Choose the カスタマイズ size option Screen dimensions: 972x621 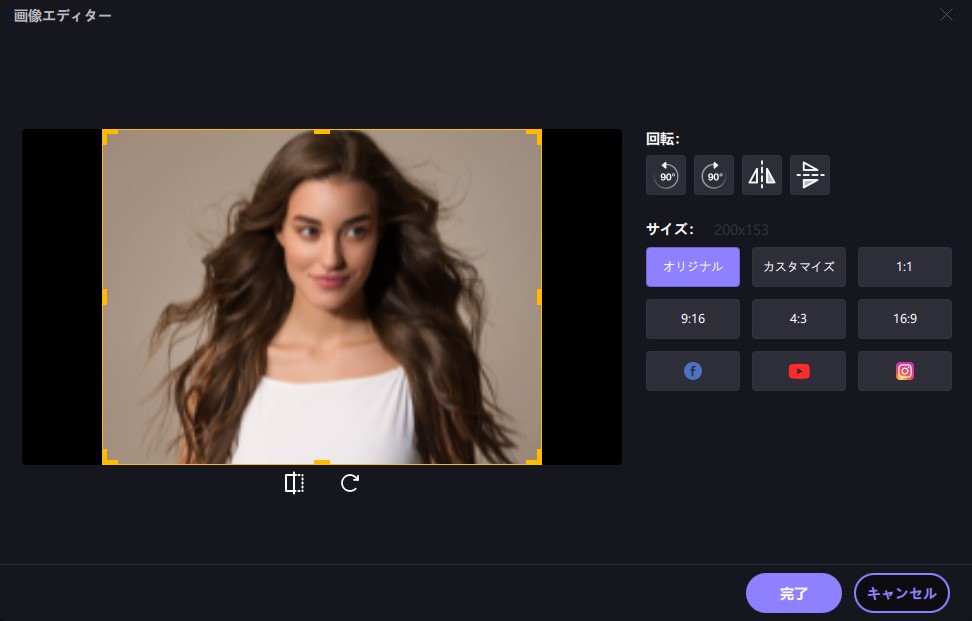pyautogui.click(x=799, y=267)
